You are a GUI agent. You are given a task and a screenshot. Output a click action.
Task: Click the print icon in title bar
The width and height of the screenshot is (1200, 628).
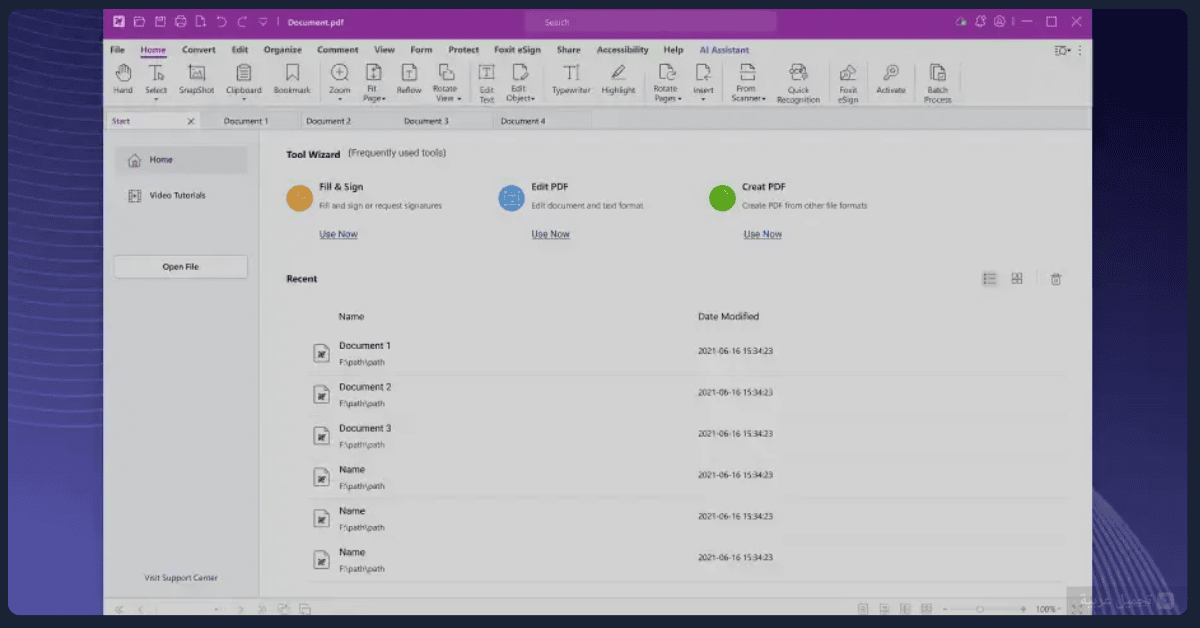180,21
